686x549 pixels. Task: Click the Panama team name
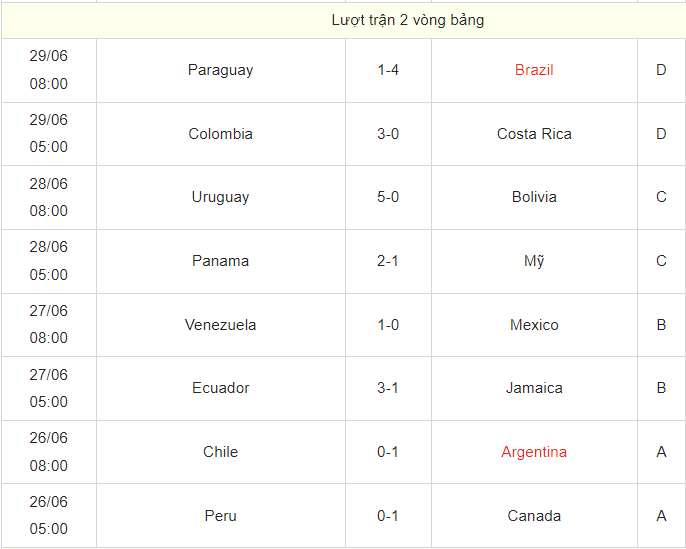tap(220, 261)
